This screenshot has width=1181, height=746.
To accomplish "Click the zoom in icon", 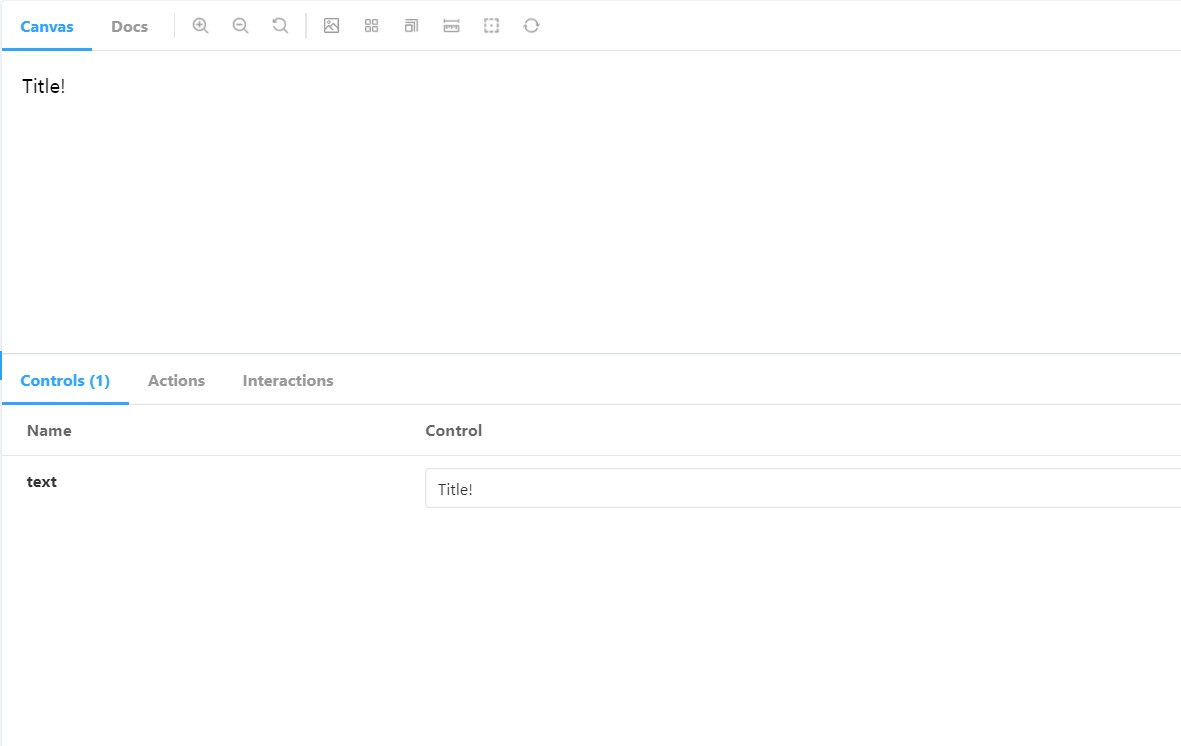I will [200, 26].
